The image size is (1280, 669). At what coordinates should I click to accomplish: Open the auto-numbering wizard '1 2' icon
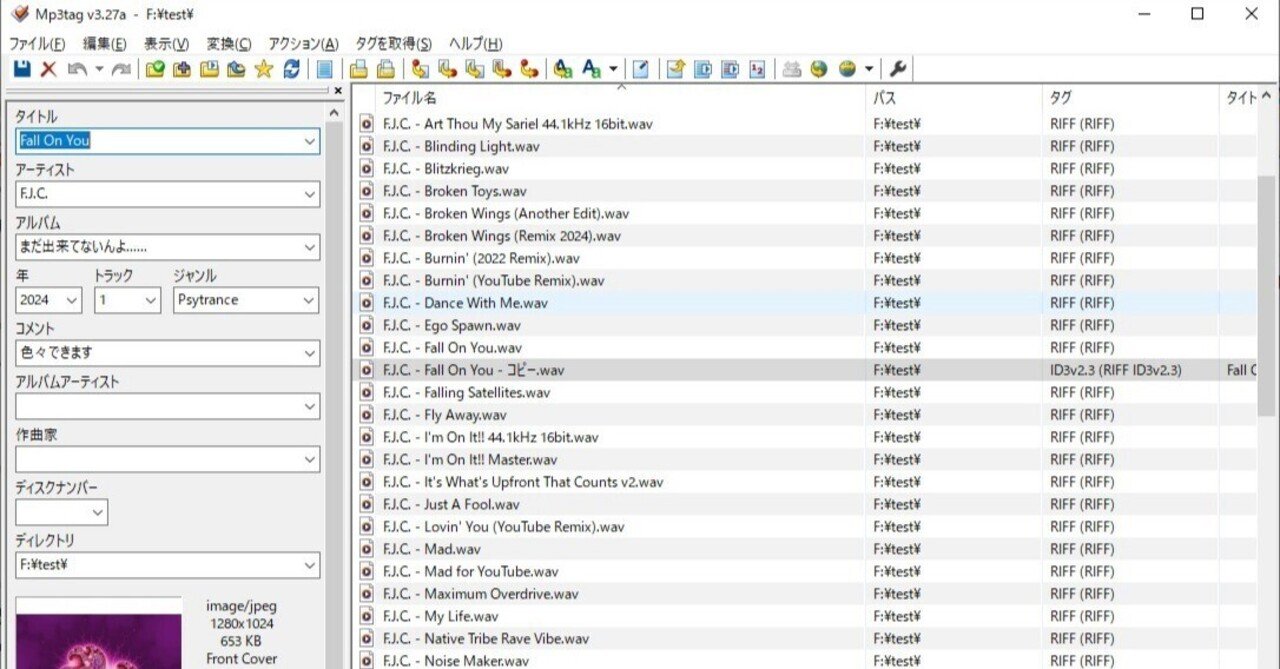(757, 69)
